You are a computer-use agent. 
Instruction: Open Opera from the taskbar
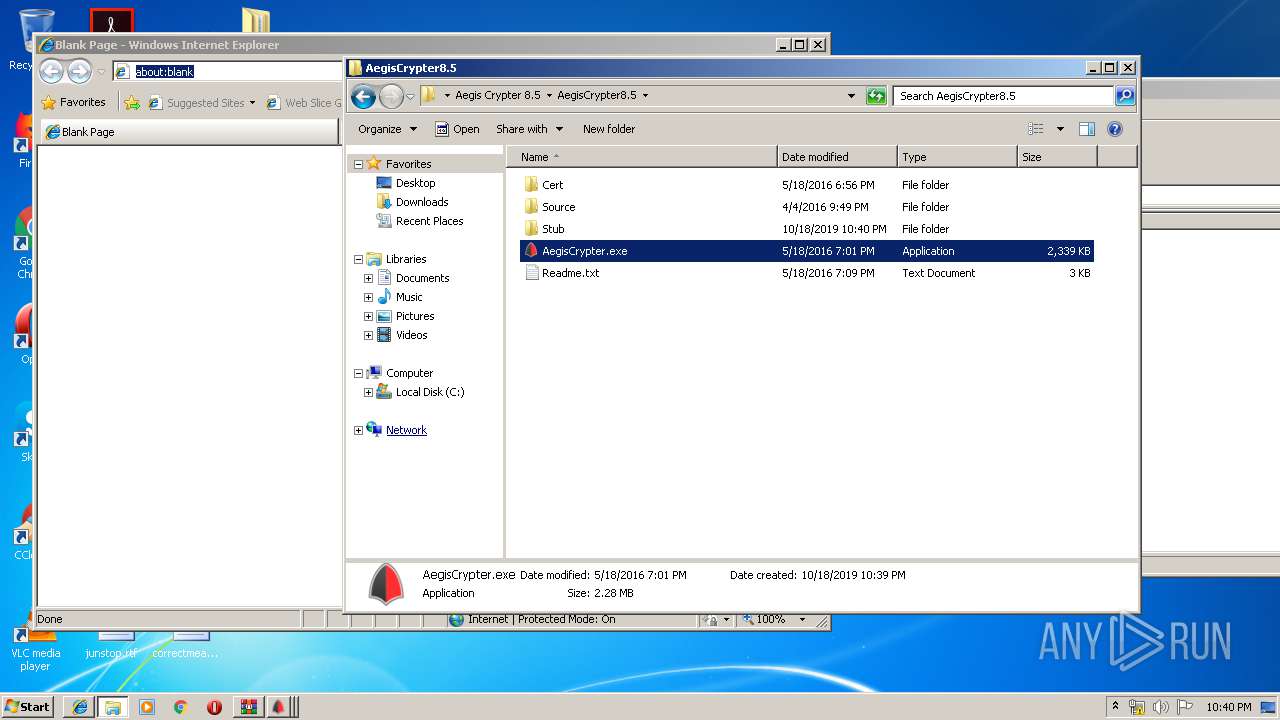(x=214, y=707)
